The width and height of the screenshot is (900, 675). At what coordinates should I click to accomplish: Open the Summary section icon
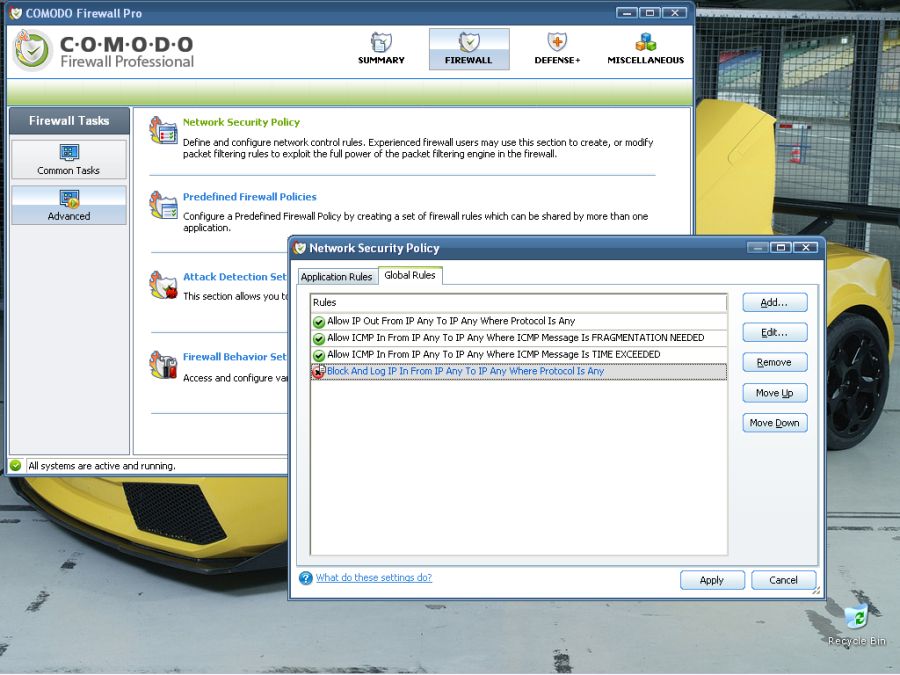tap(381, 43)
